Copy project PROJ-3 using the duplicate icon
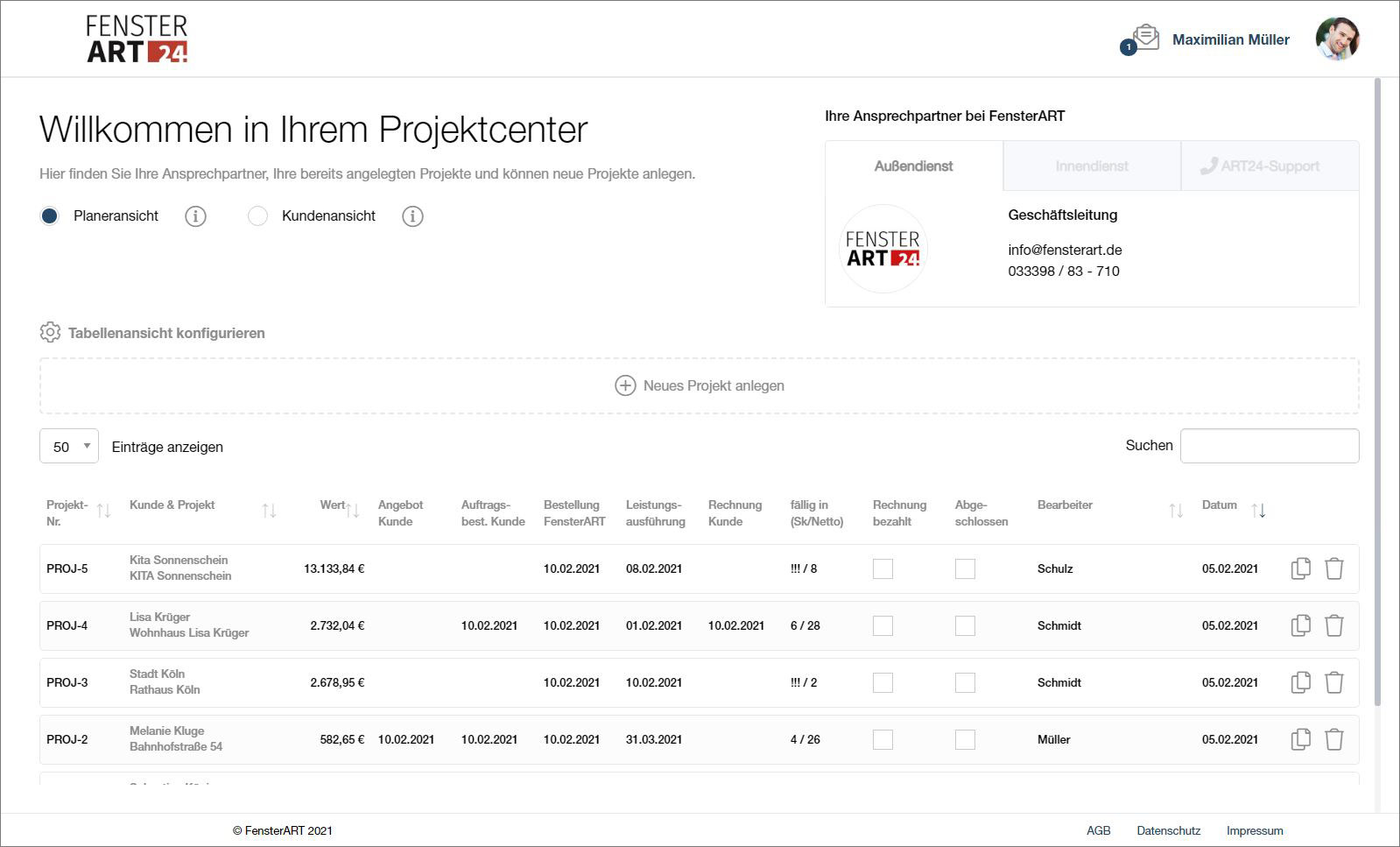Viewport: 1400px width, 847px height. tap(1300, 682)
